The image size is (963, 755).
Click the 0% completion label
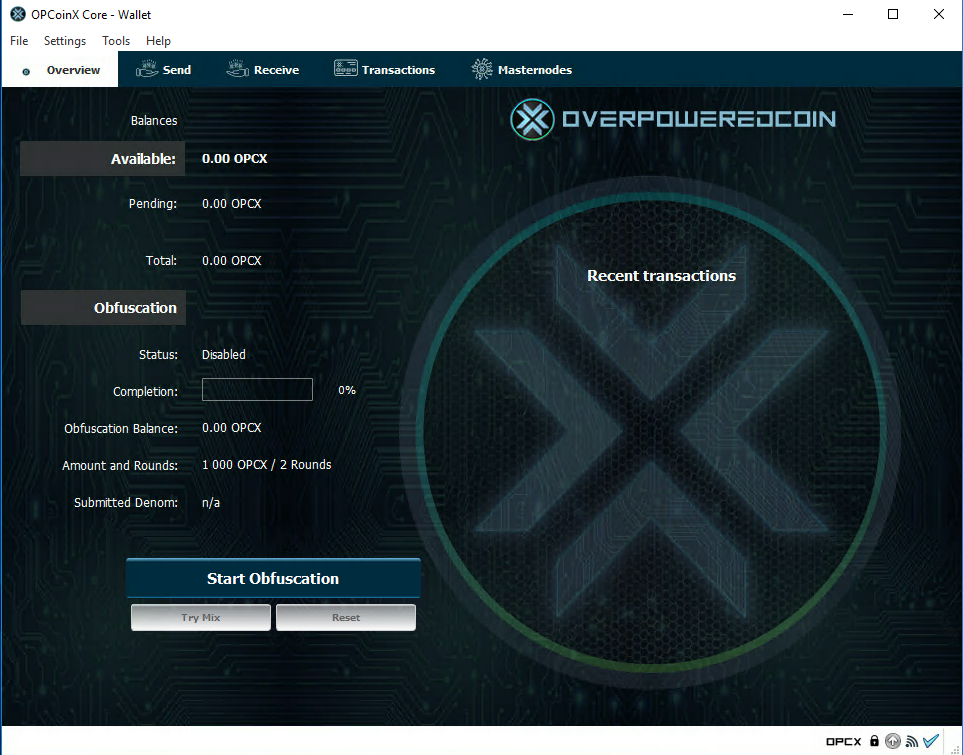click(x=347, y=390)
